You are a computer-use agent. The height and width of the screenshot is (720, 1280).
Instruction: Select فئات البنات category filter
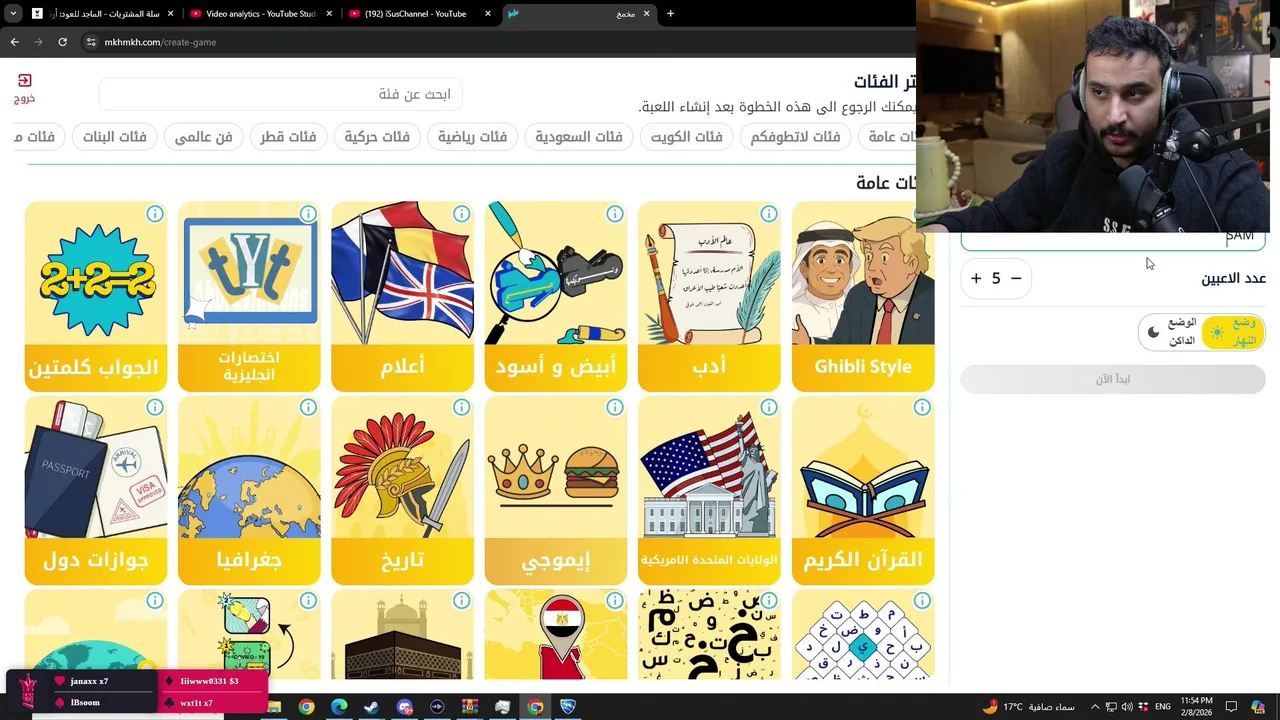pos(114,136)
